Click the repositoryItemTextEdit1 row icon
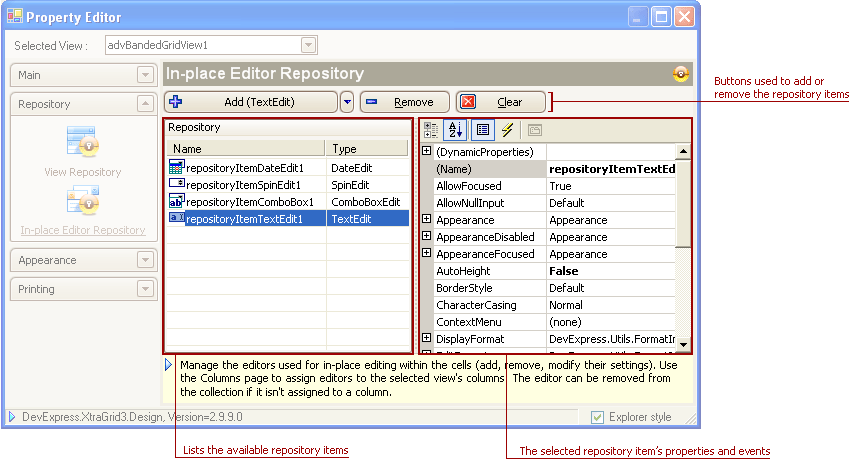The width and height of the screenshot is (855, 462). point(176,218)
